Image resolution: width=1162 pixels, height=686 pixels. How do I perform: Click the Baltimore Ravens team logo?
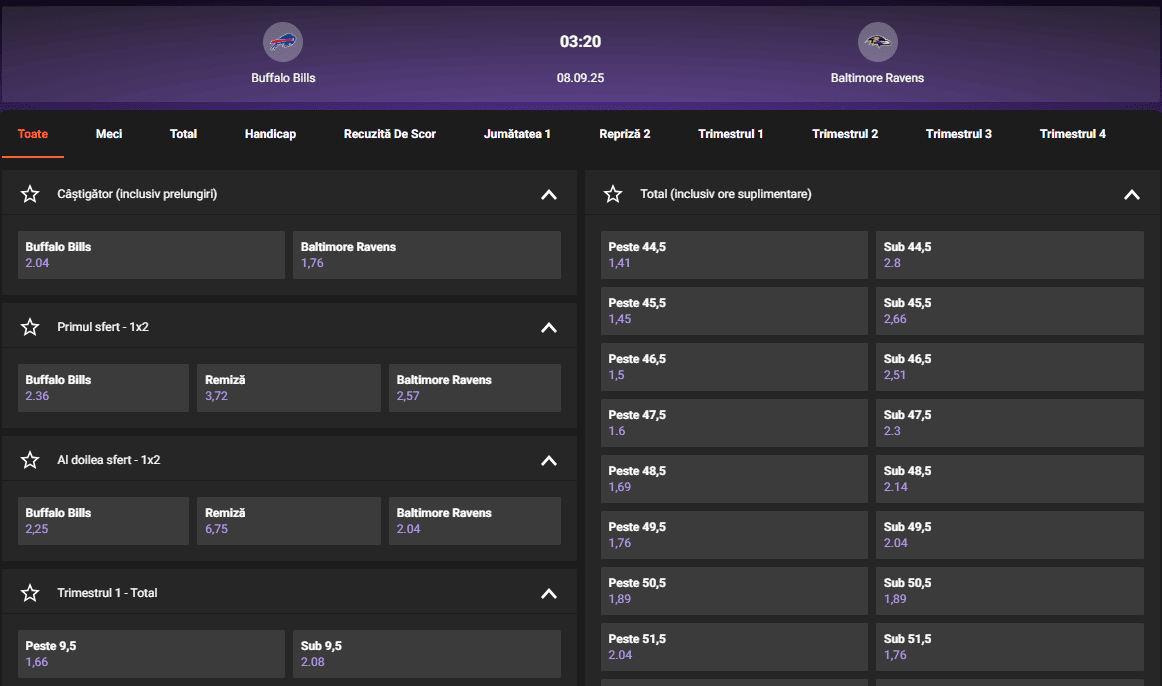[877, 42]
